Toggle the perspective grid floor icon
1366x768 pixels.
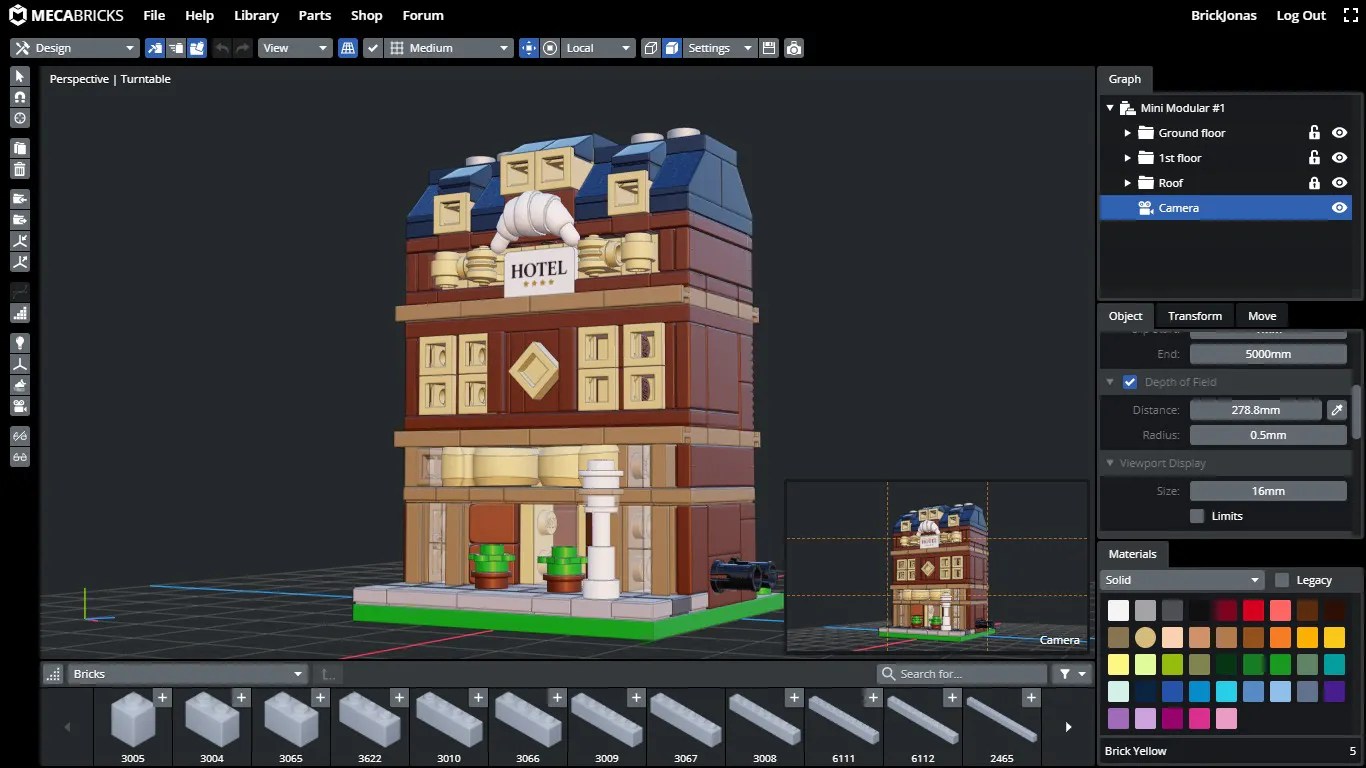(348, 48)
